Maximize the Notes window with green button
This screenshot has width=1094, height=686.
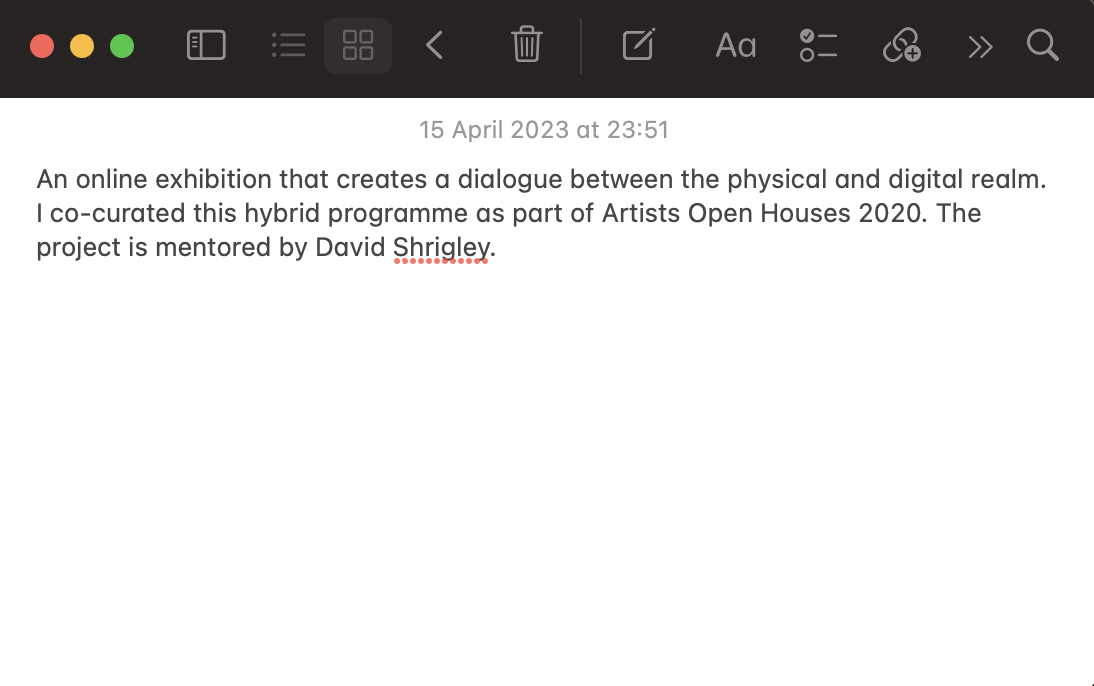[x=122, y=46]
